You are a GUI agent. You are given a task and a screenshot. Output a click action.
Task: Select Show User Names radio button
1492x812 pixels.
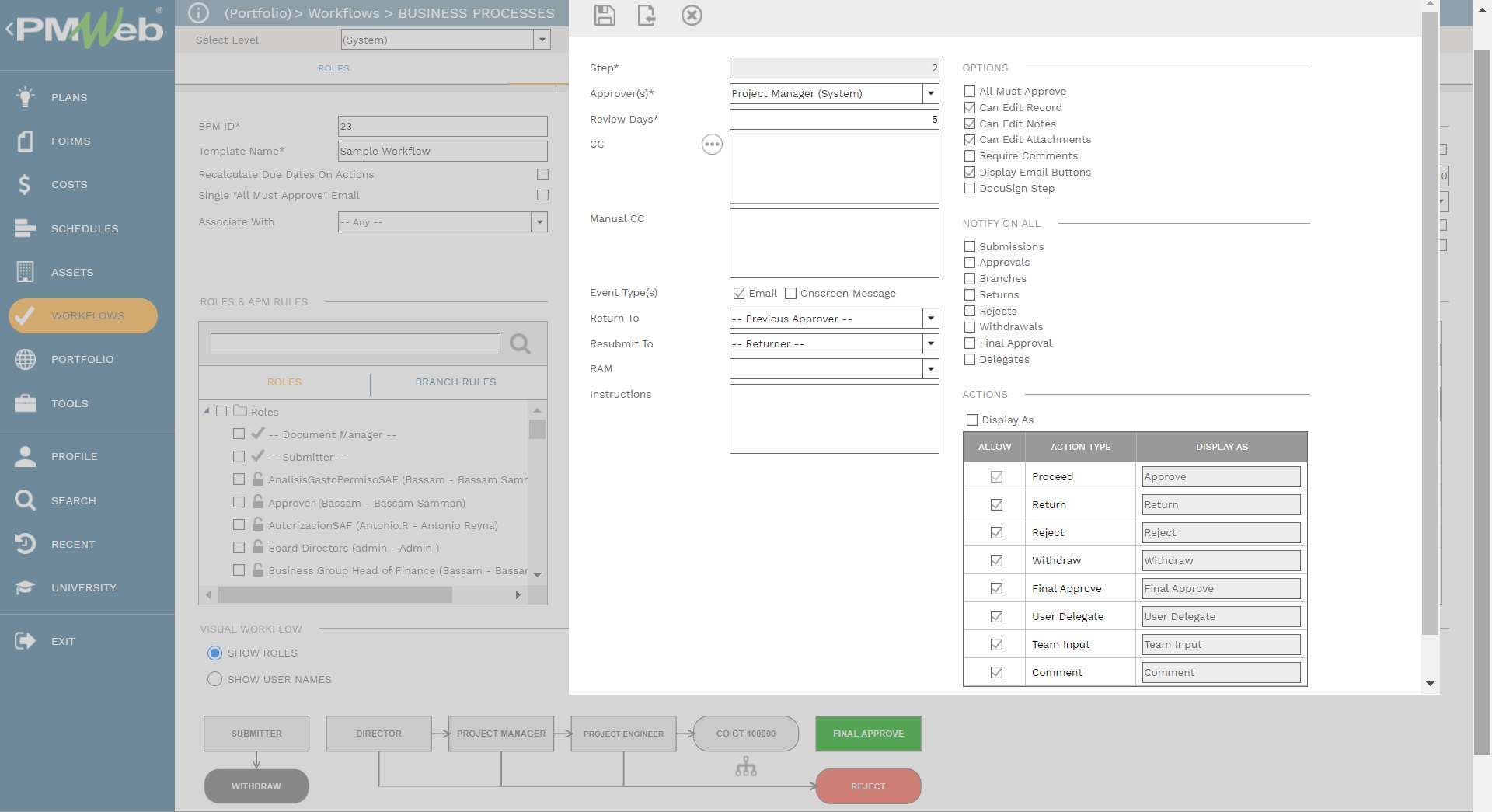pyautogui.click(x=214, y=679)
